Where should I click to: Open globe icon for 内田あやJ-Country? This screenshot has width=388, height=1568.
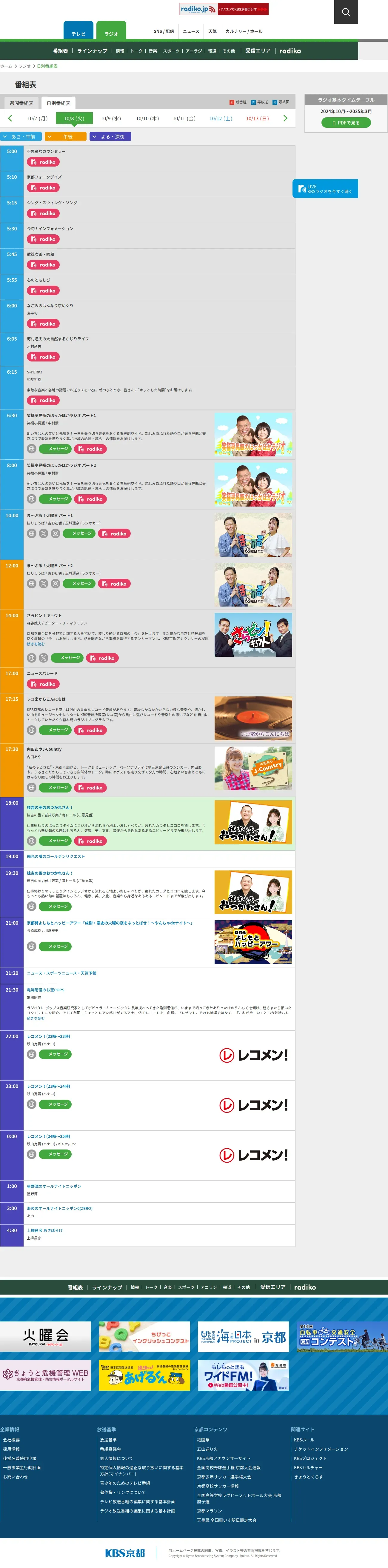32,787
